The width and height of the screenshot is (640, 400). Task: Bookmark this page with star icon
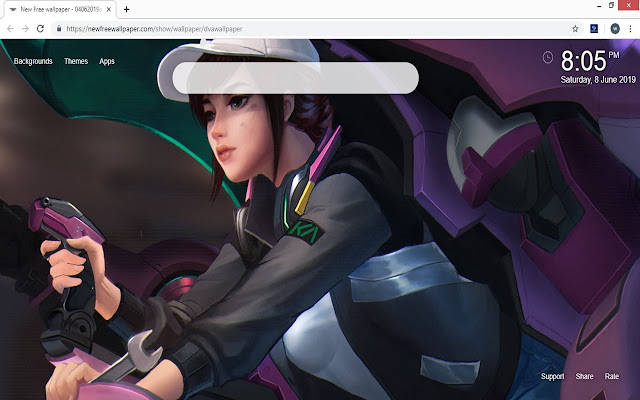coord(575,29)
